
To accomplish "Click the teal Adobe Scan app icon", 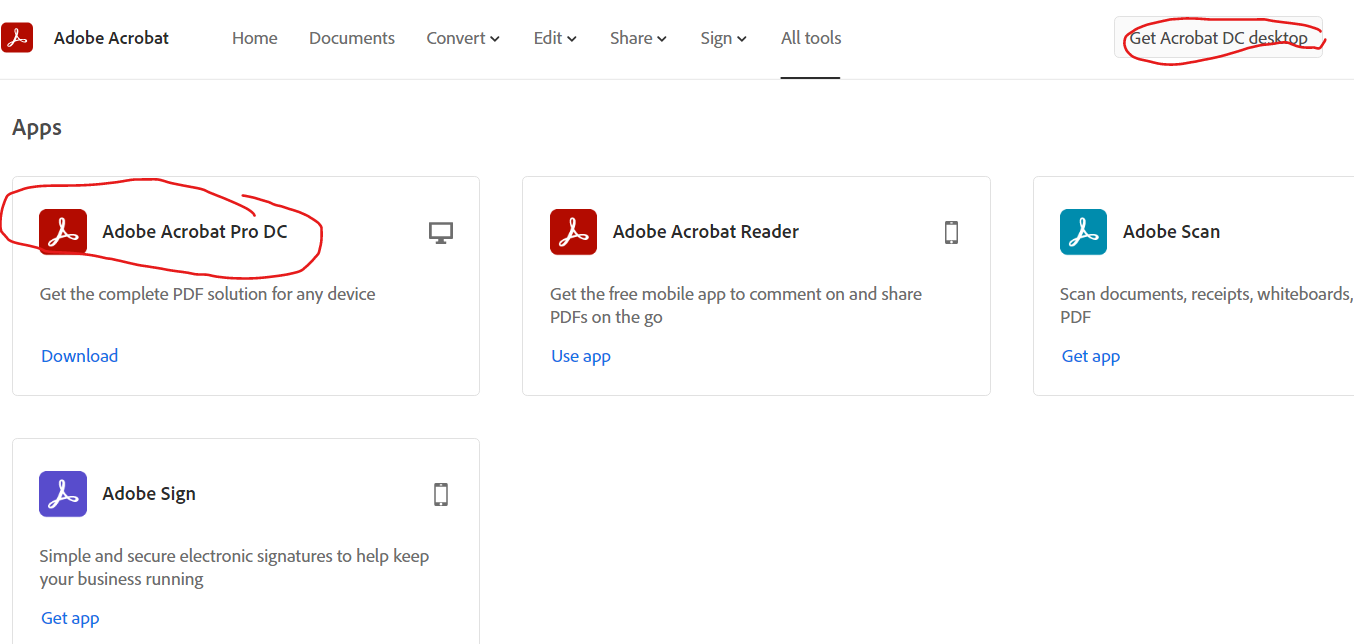I will 1083,232.
